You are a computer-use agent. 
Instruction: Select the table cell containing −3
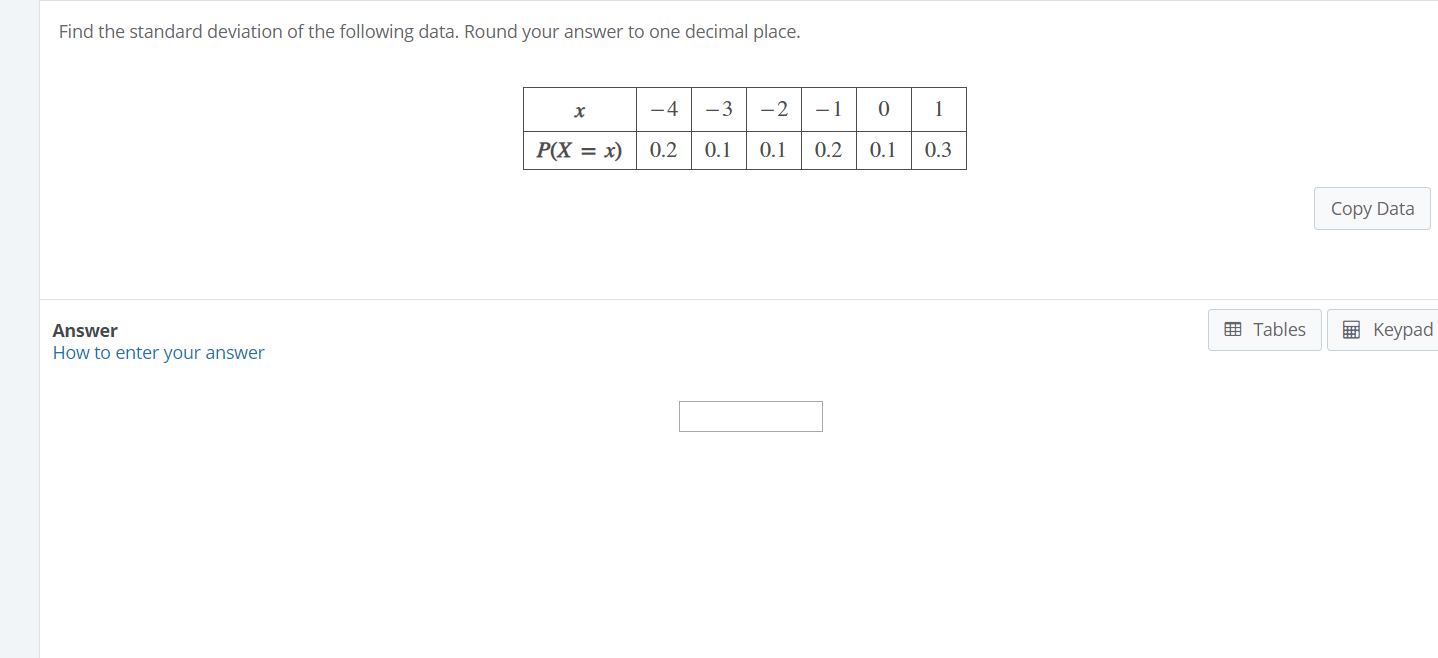click(x=718, y=109)
